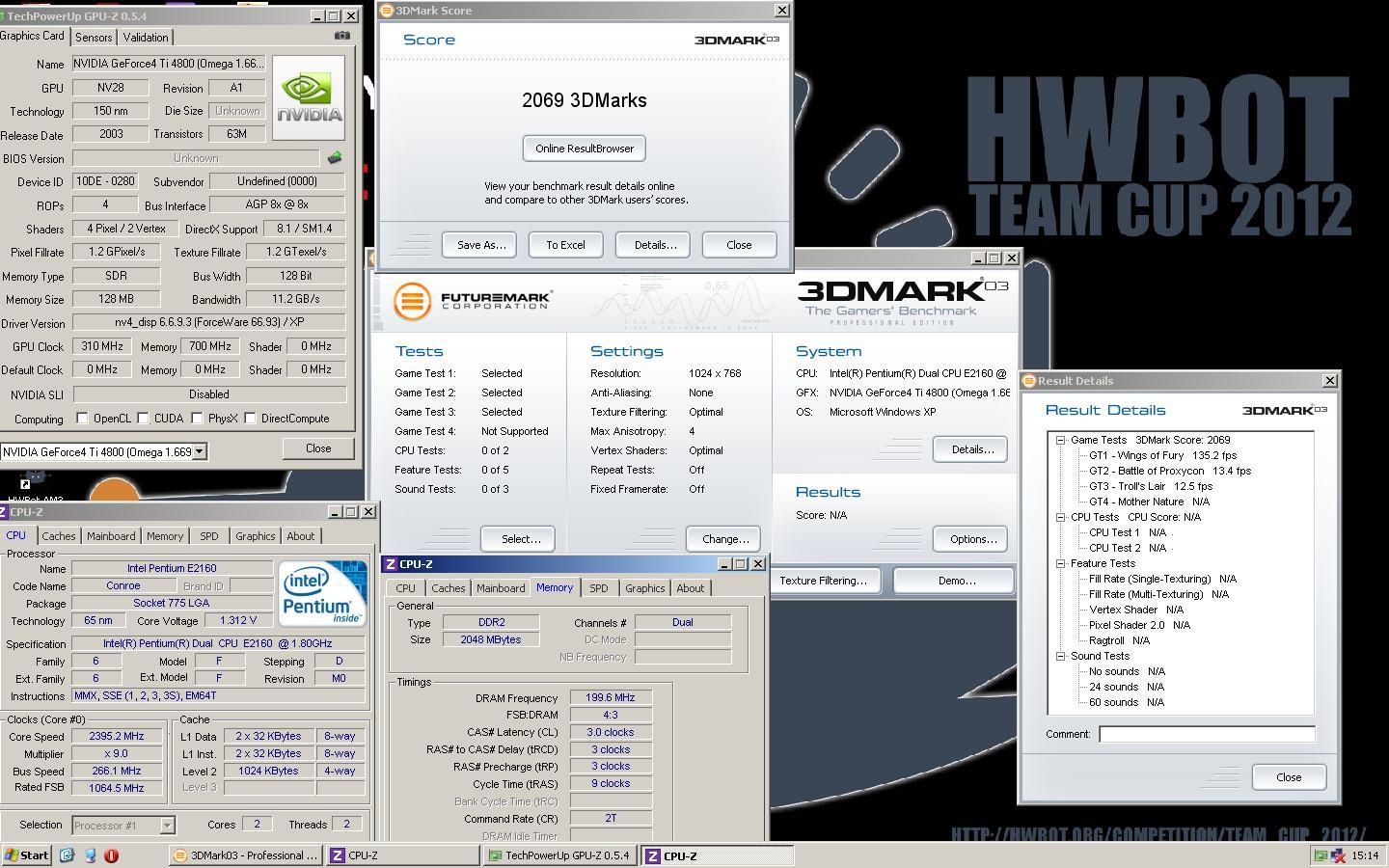Click the 3DMark03 - Professional taskbar button
Viewport: 1389px width, 868px height.
coord(245,855)
